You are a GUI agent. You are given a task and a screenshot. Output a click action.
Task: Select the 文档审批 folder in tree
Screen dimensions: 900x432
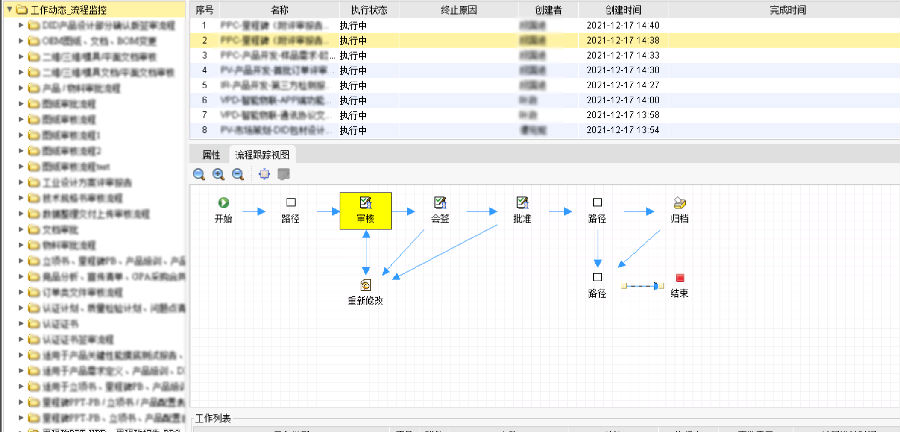pos(55,229)
